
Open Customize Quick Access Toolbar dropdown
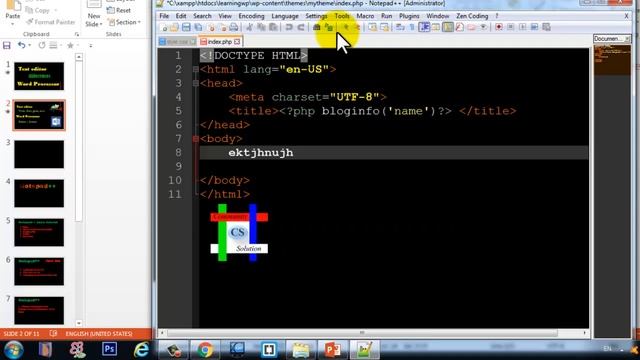(91, 46)
